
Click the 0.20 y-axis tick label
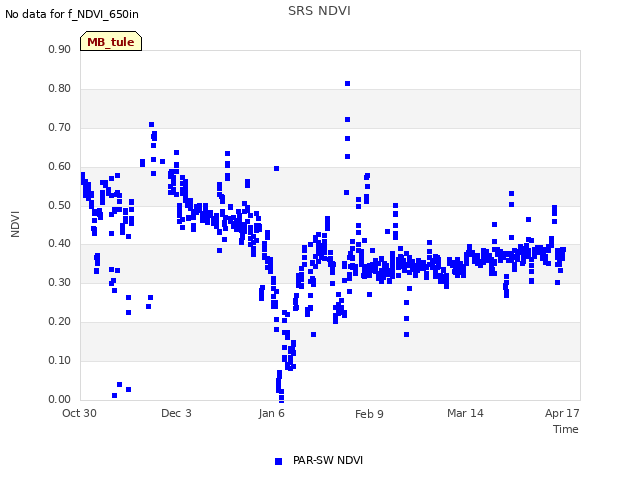[60, 322]
